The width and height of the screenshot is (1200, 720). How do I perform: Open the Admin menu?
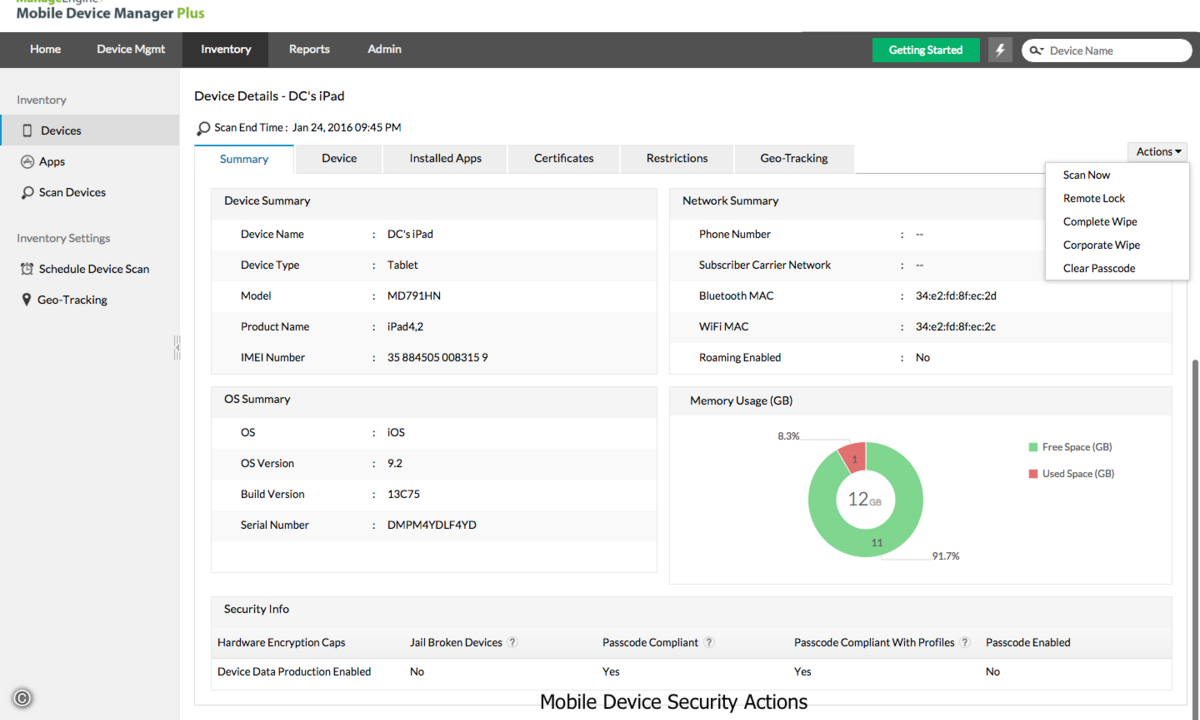pos(385,49)
